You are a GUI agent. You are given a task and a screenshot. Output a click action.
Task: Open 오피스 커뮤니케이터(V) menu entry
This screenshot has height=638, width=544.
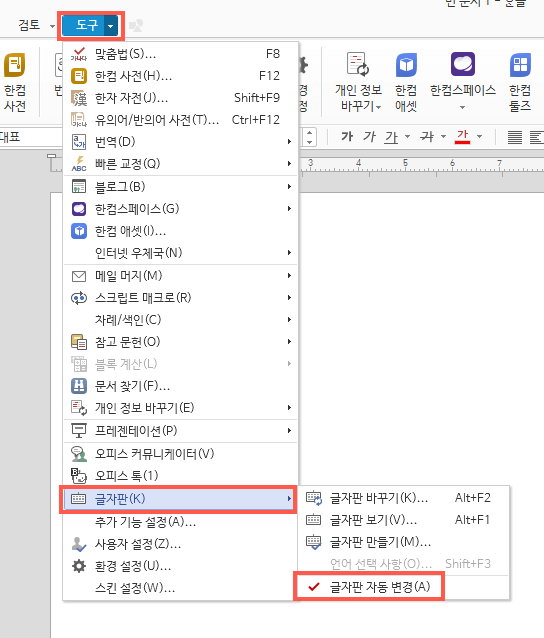pyautogui.click(x=180, y=454)
